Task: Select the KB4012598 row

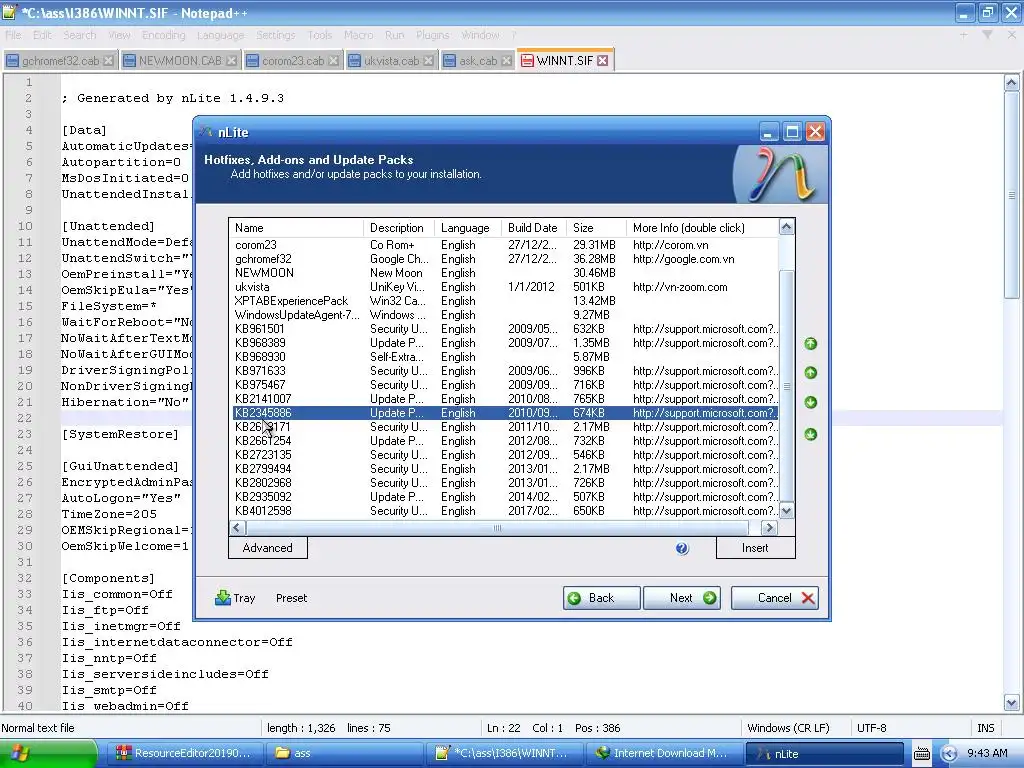Action: pos(505,511)
